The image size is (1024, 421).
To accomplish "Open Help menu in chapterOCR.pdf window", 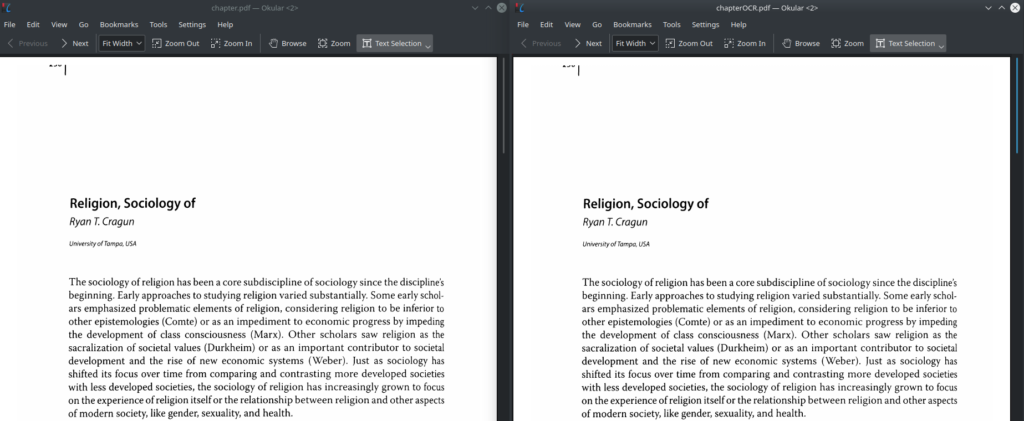I will point(739,25).
